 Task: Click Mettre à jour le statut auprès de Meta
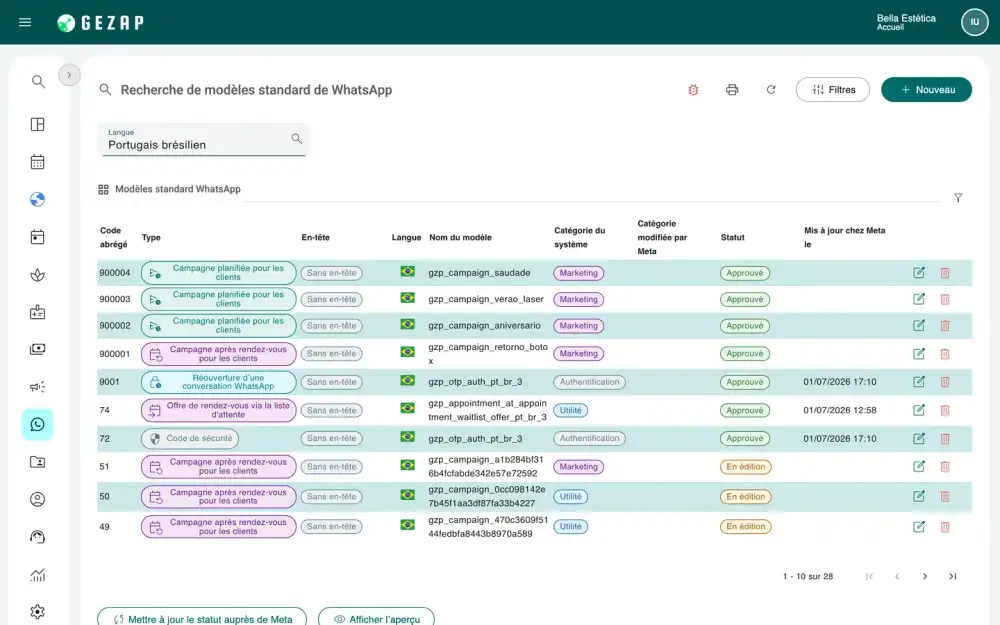(202, 619)
